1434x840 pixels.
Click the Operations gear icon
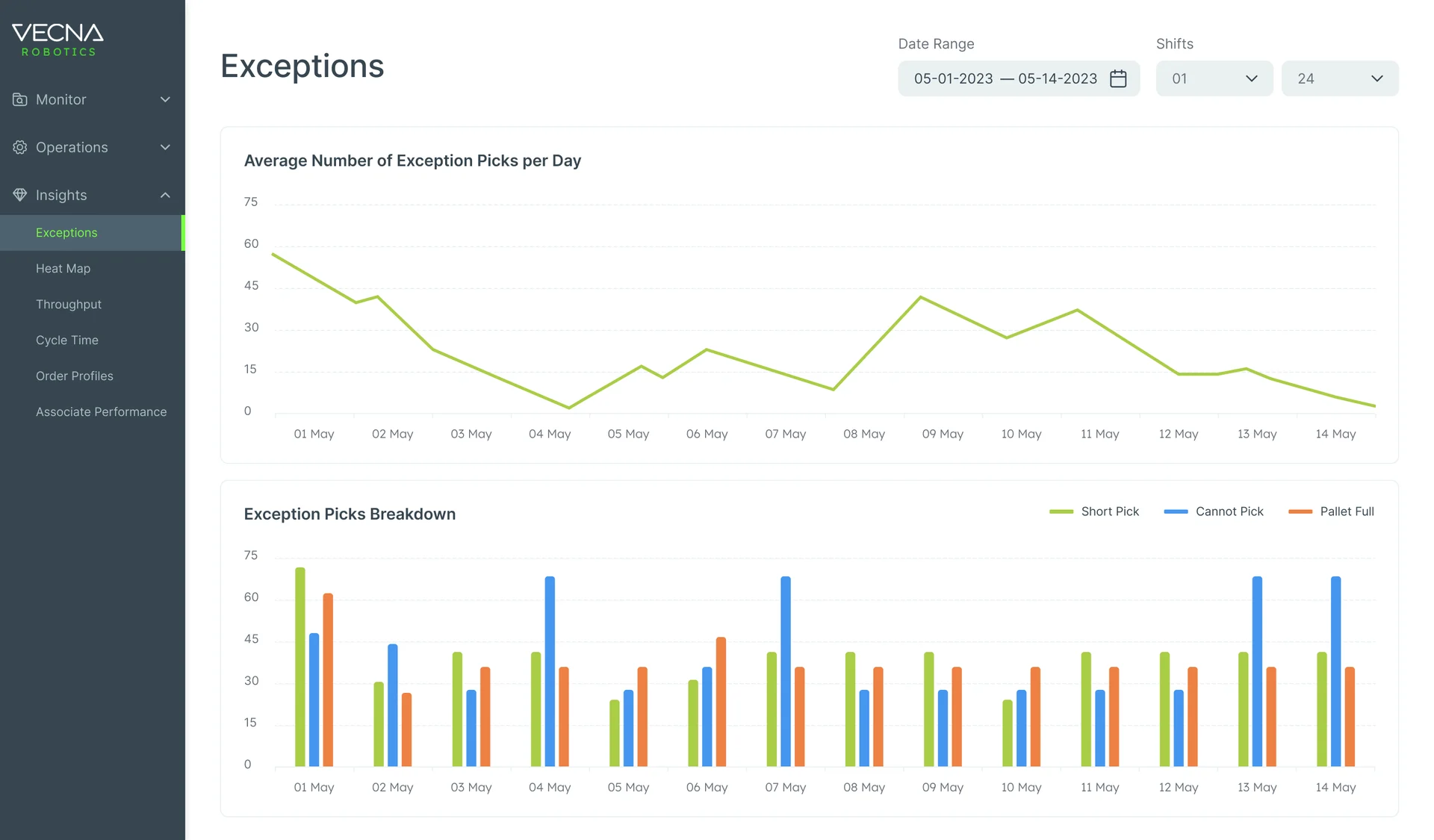point(20,147)
